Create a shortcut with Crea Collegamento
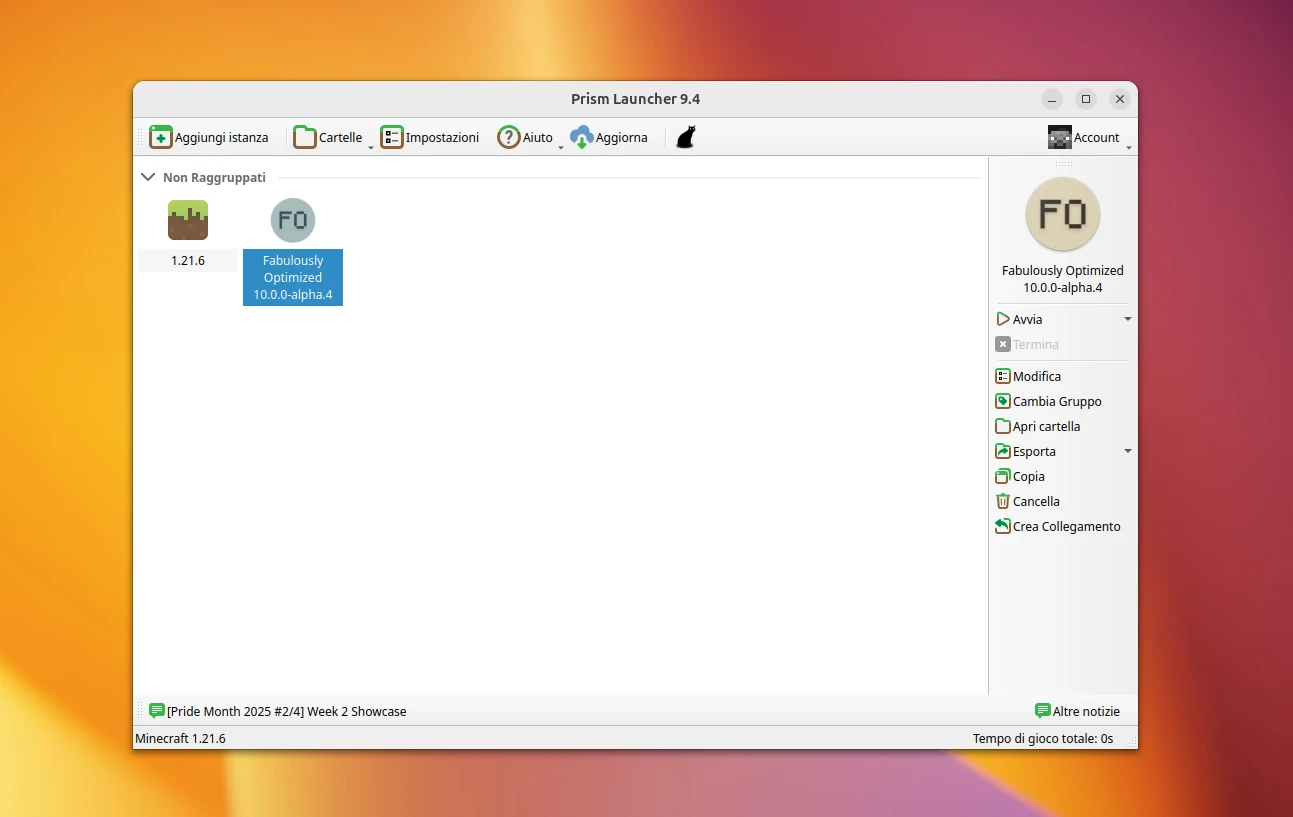The image size is (1293, 817). point(1001,526)
